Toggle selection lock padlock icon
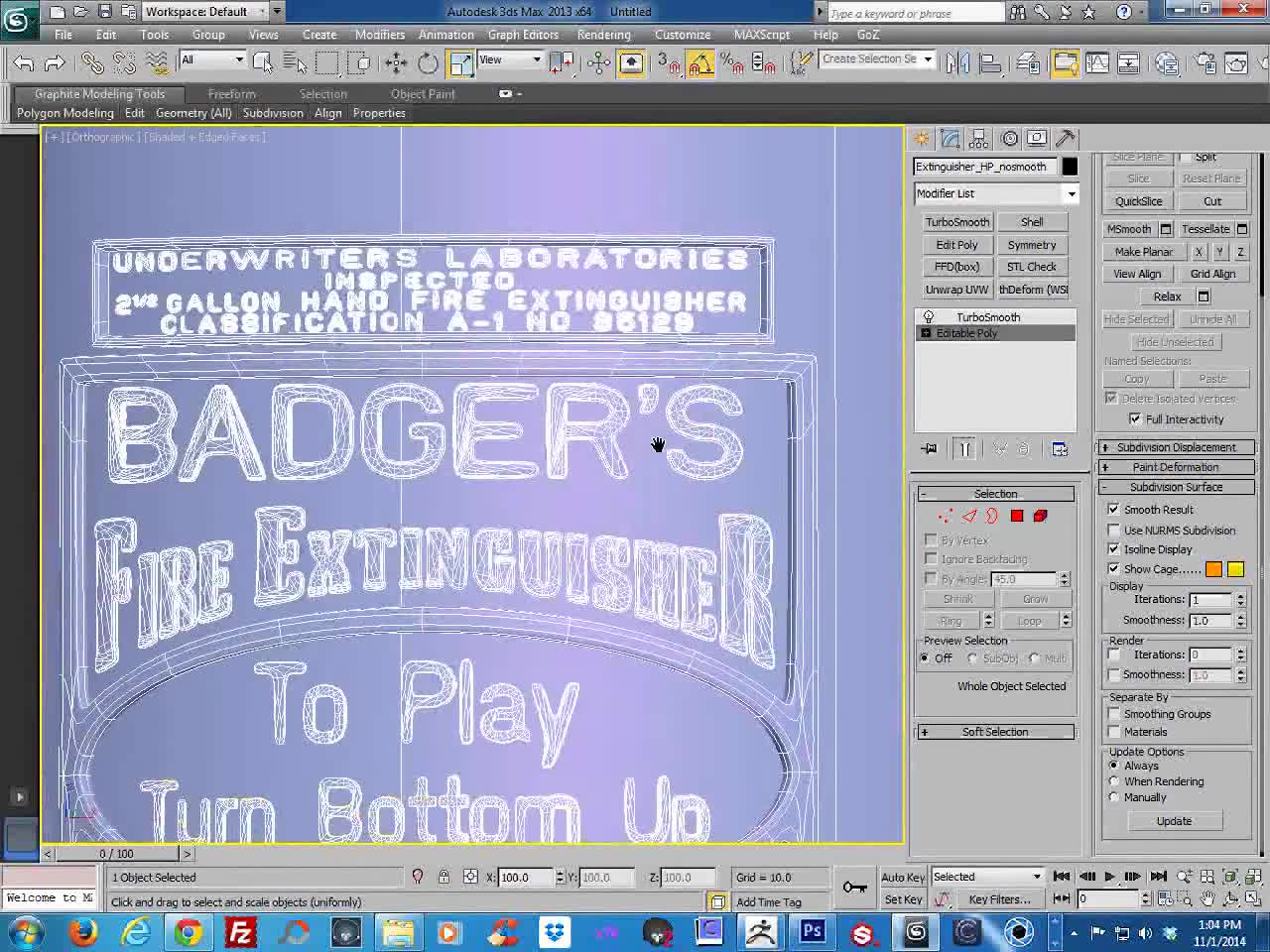Viewport: 1270px width, 952px height. tap(444, 878)
